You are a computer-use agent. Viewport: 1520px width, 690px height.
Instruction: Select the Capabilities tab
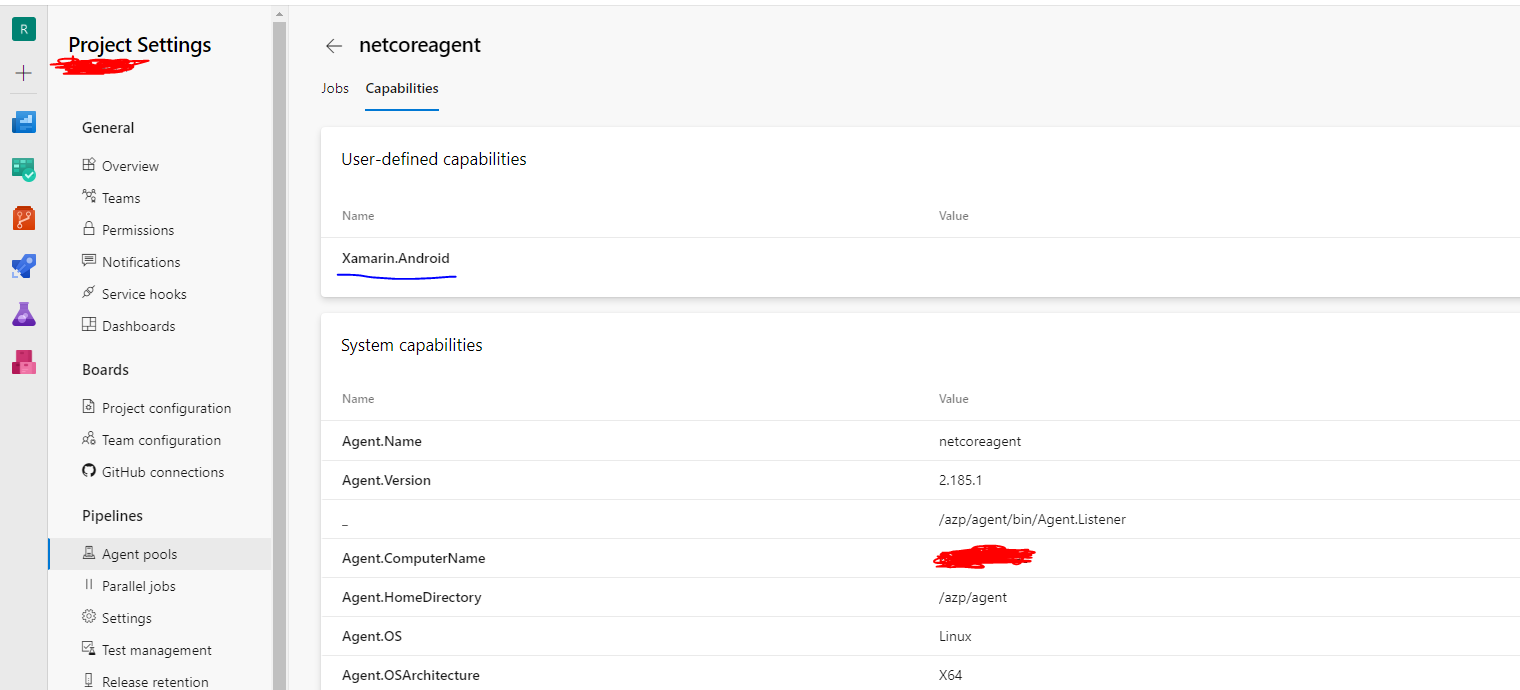402,88
